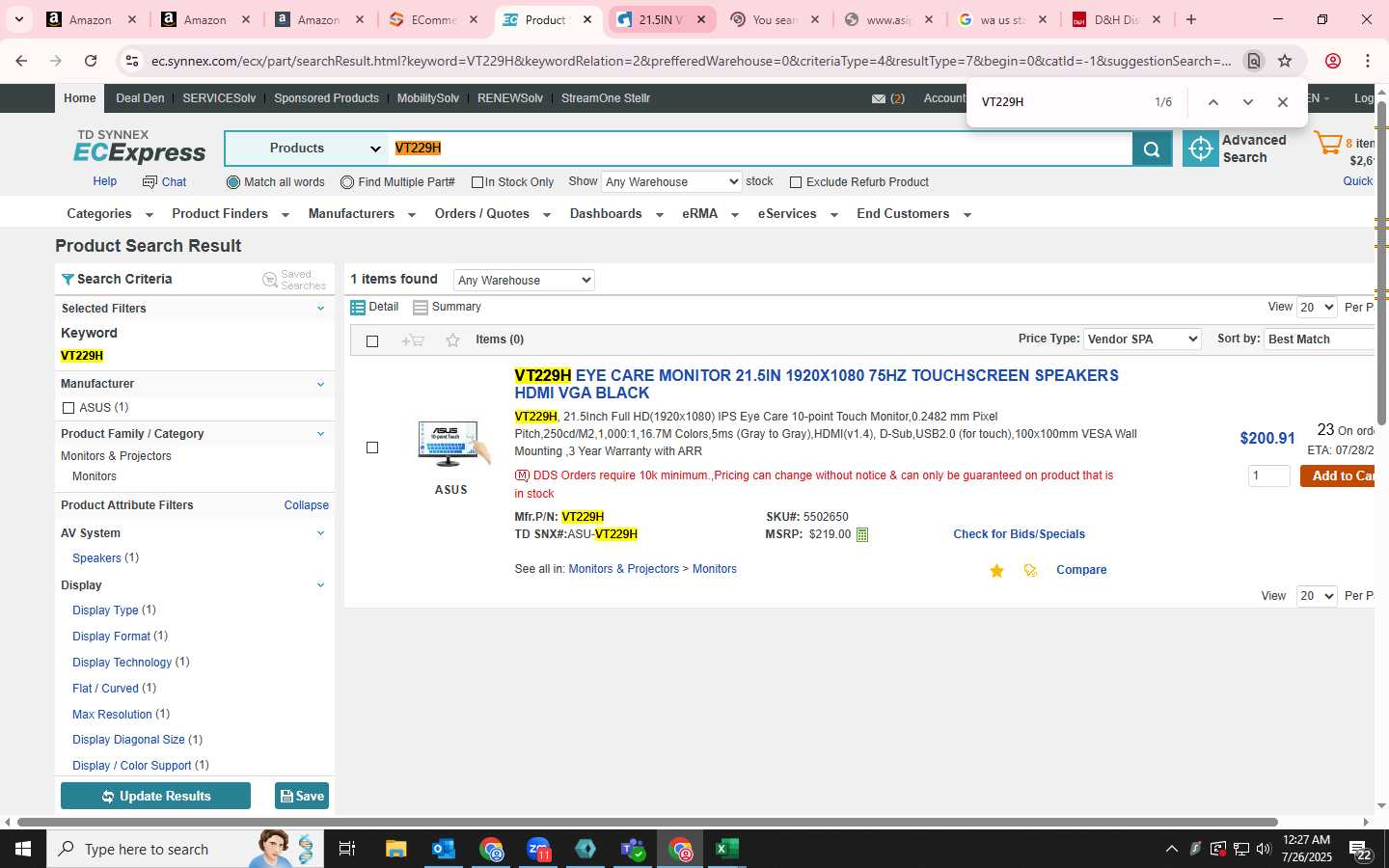Open the eRMA menu
This screenshot has width=1389, height=868.
710,214
